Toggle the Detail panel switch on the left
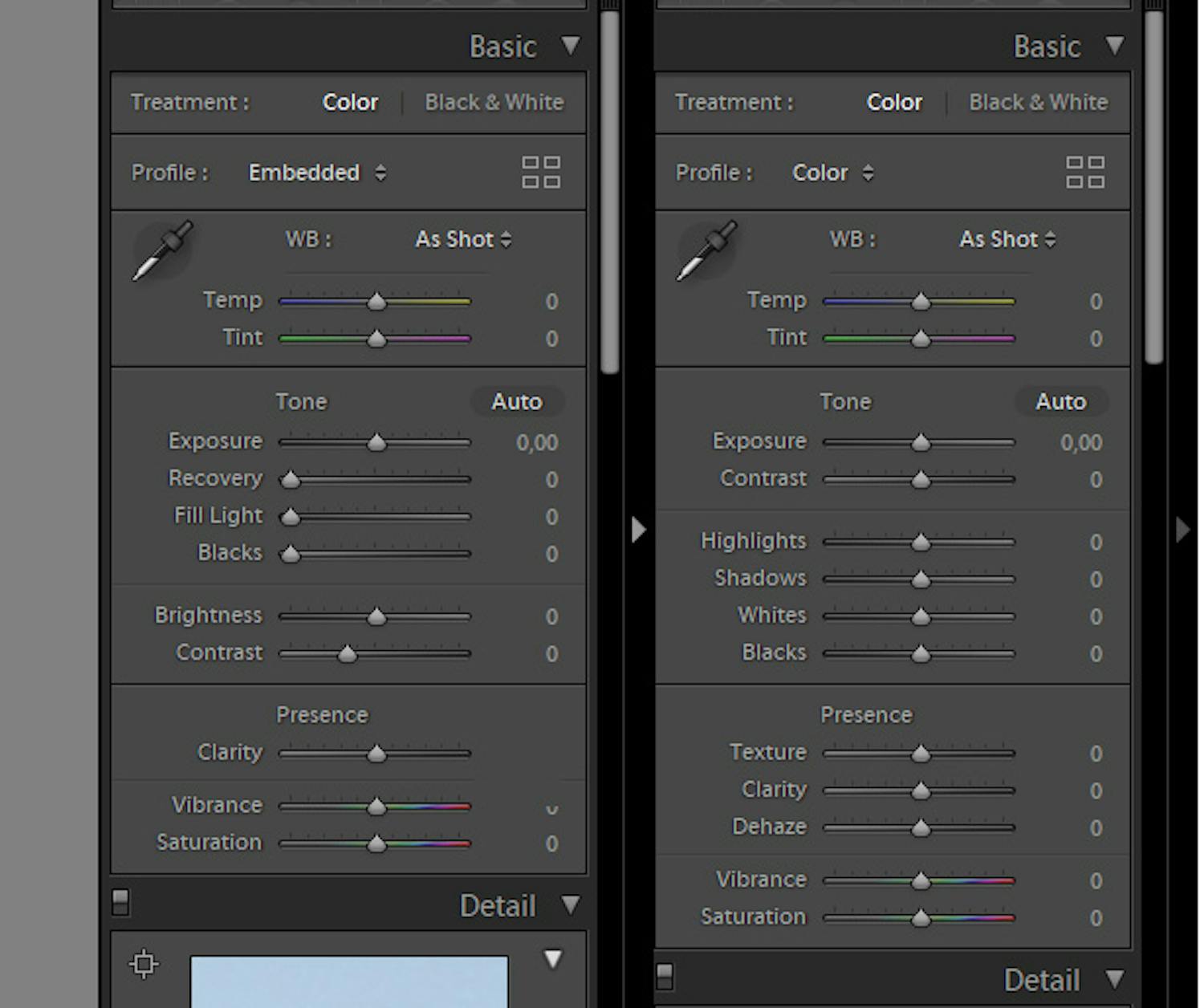This screenshot has width=1204, height=1008. pyautogui.click(x=121, y=902)
